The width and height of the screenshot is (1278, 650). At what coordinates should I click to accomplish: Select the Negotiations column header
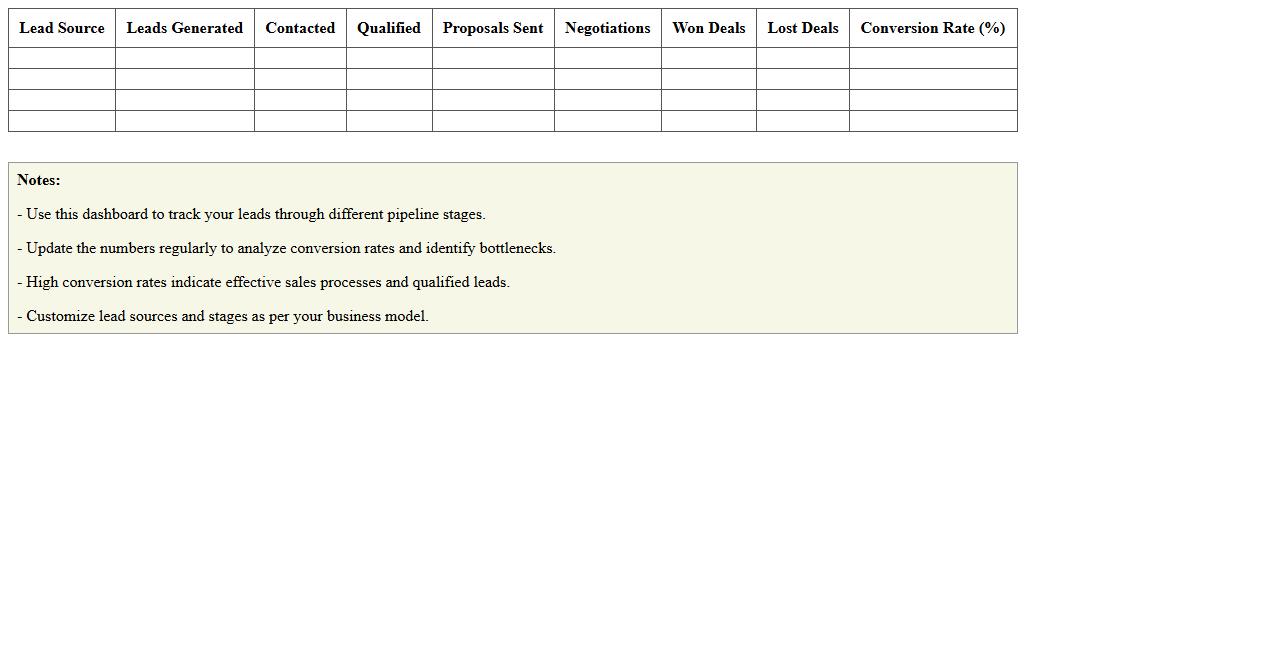(607, 28)
